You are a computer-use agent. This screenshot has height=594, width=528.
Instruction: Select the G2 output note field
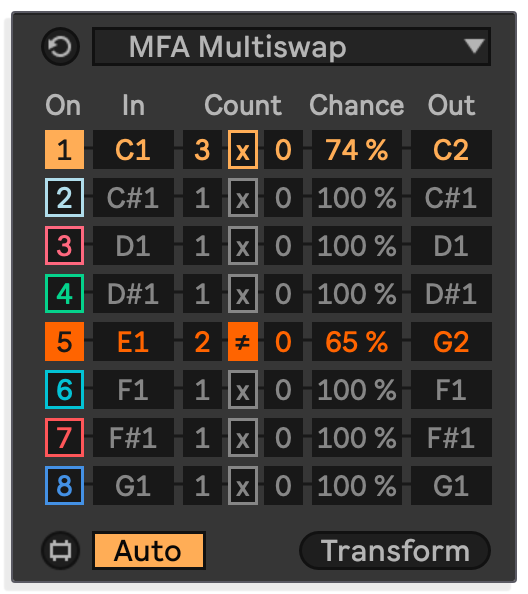tap(451, 341)
